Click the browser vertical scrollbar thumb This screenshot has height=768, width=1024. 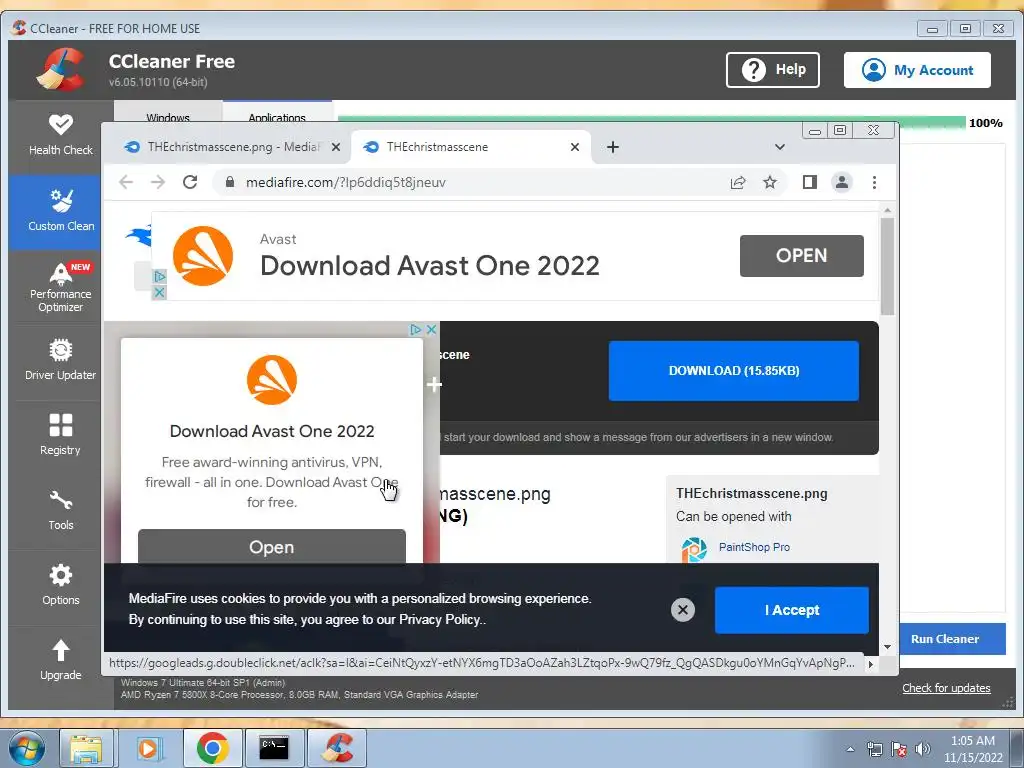(887, 266)
